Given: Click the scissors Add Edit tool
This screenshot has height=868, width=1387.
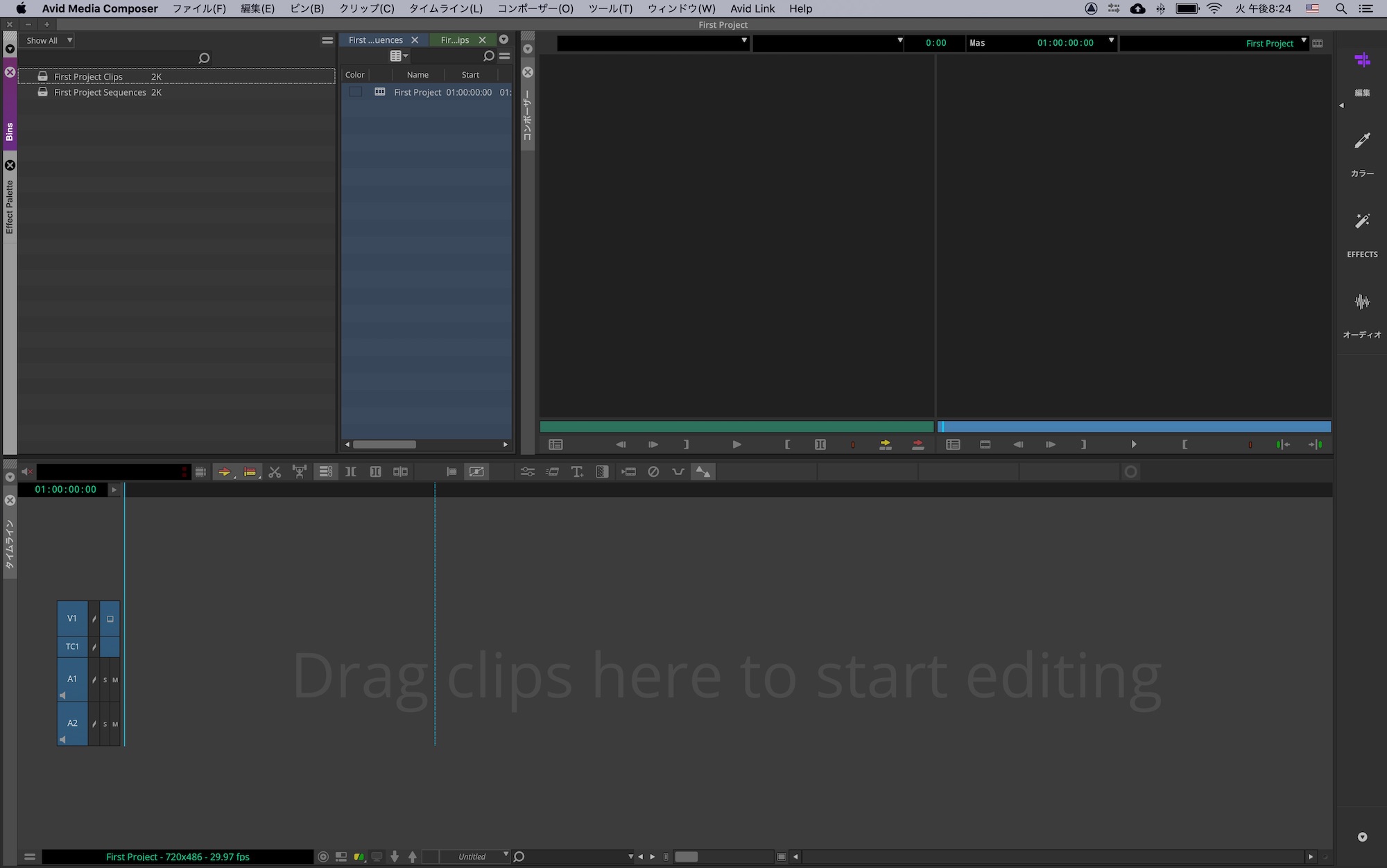Looking at the screenshot, I should pyautogui.click(x=275, y=472).
